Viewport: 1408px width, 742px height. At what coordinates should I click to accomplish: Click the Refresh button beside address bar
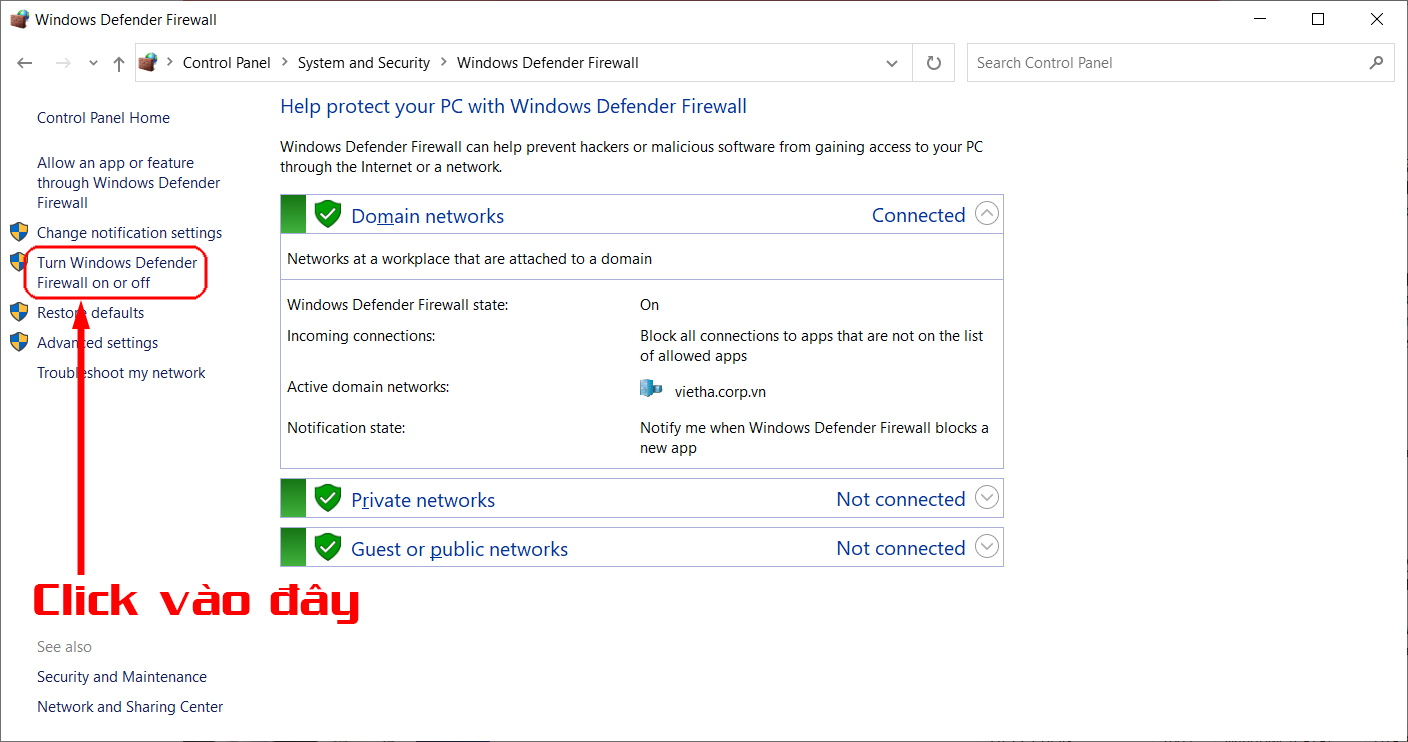934,63
